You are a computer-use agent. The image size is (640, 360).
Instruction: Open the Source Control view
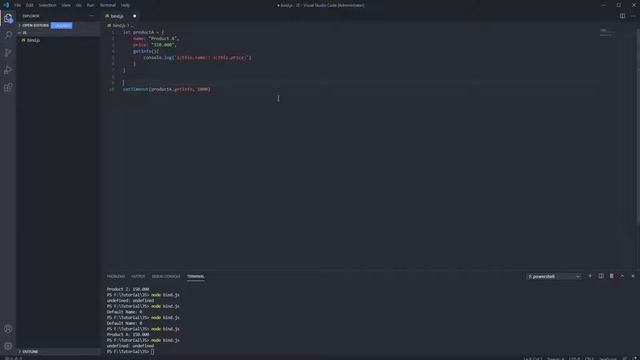(x=8, y=53)
